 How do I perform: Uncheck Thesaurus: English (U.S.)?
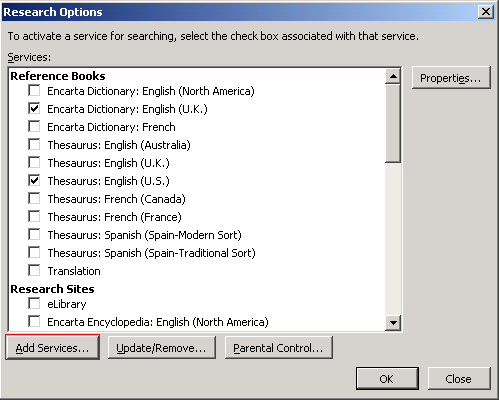(34, 181)
